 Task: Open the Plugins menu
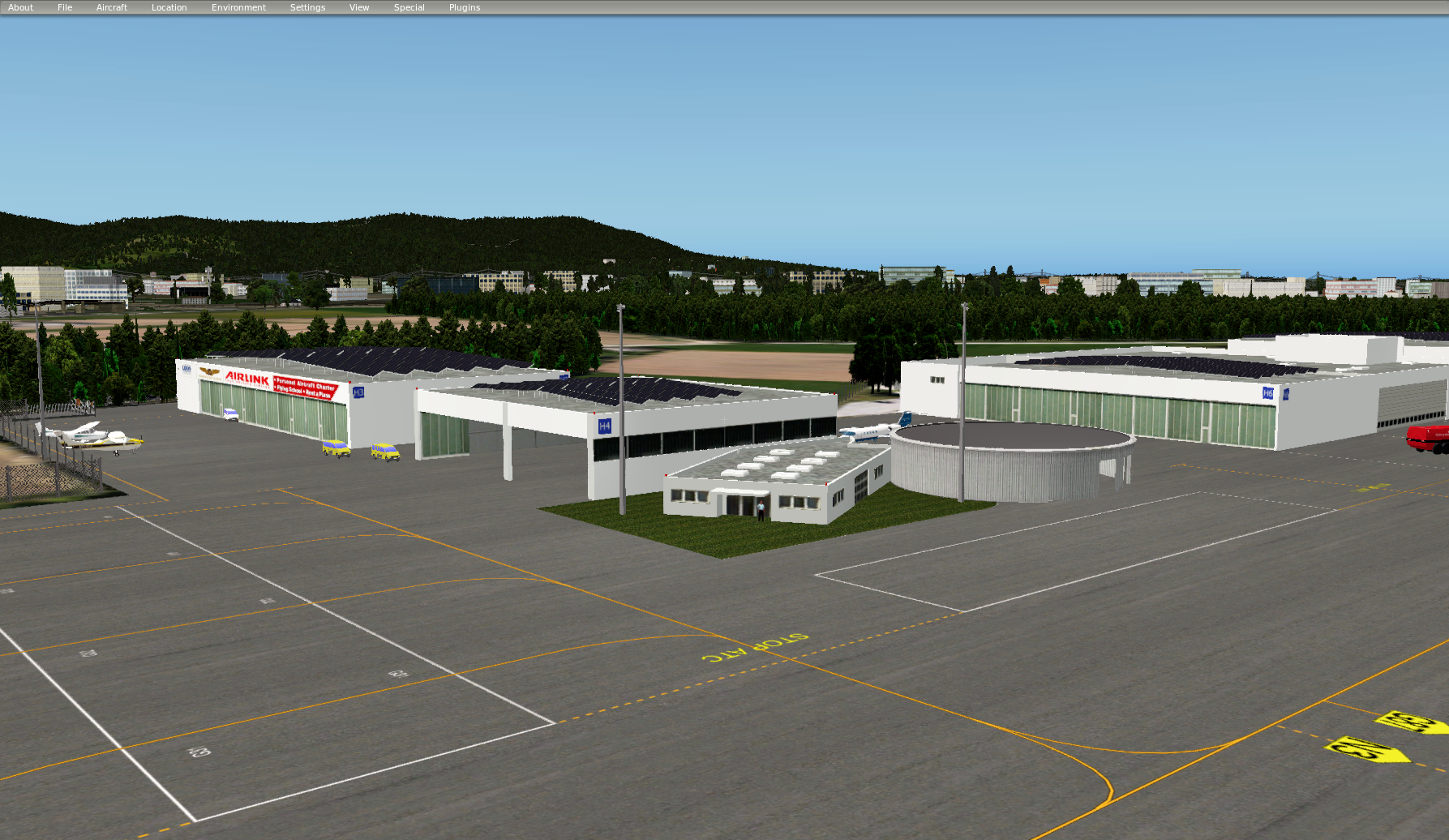(x=465, y=7)
